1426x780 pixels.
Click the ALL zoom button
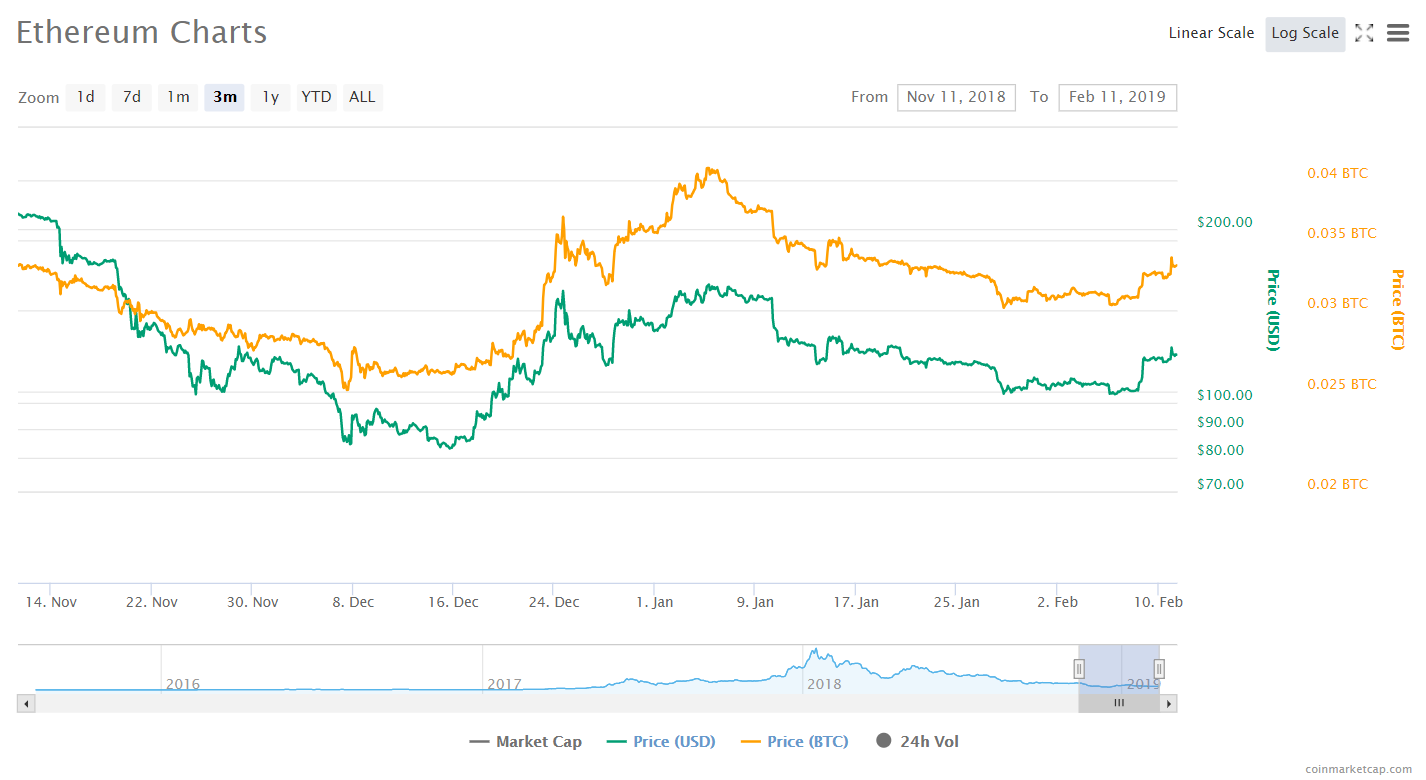[x=362, y=97]
